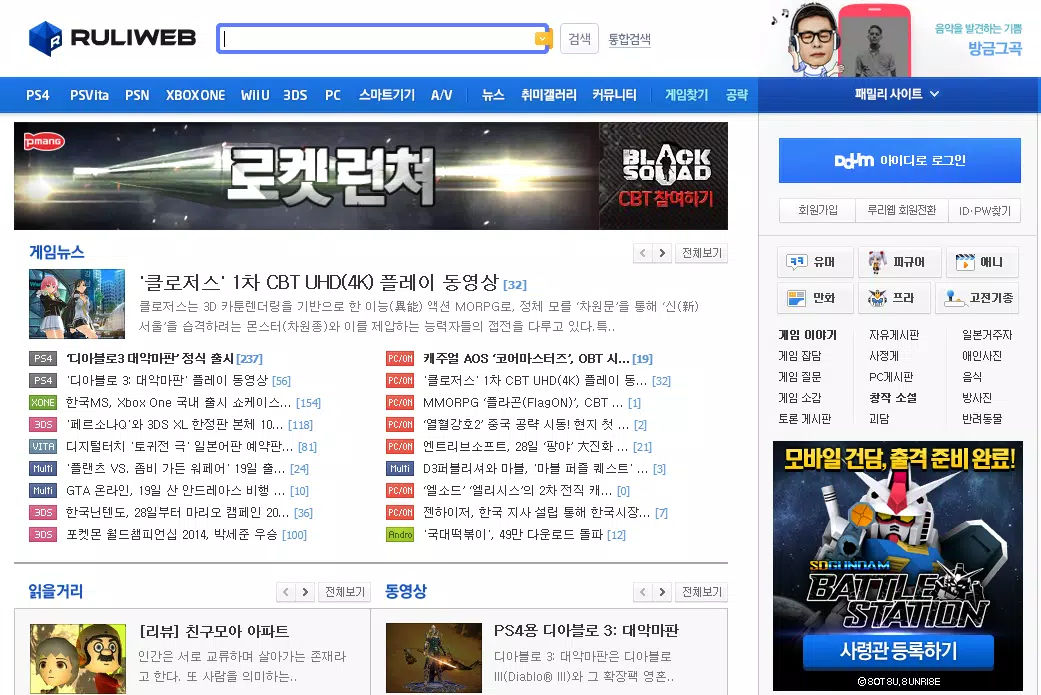Open the 피규어 category icon button
The width and height of the screenshot is (1041, 695).
[900, 262]
